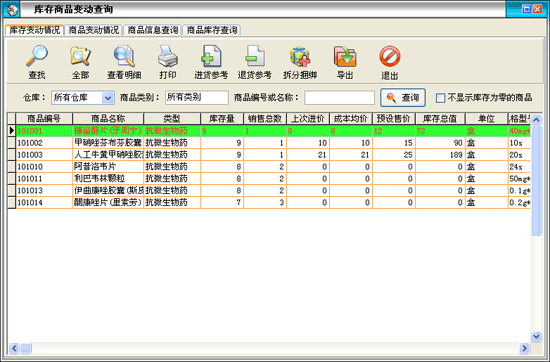Click the horizontal scrollbar right arrow
The width and height of the screenshot is (550, 362).
(x=524, y=348)
